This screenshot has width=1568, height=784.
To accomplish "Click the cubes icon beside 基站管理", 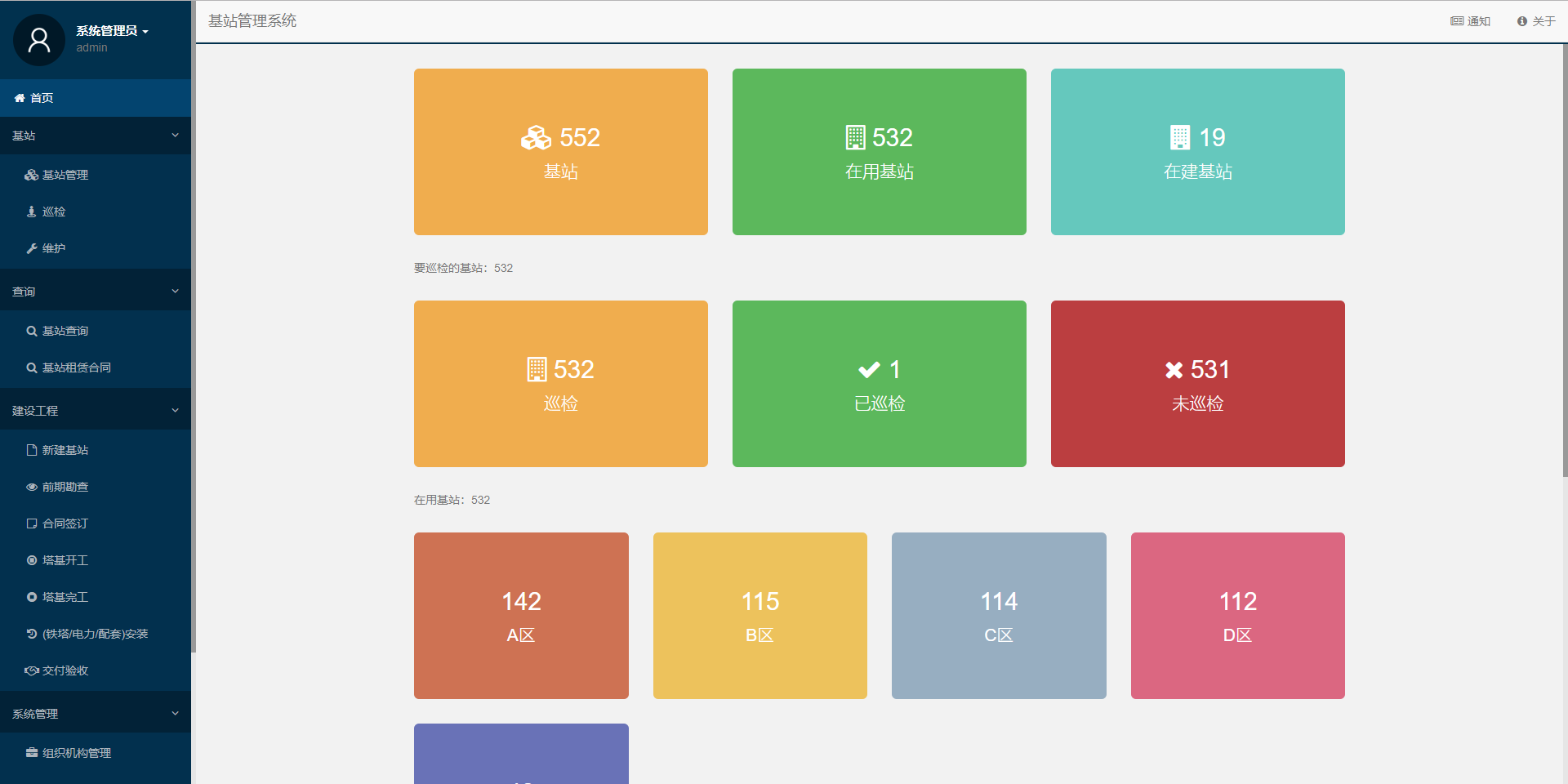I will [x=32, y=175].
